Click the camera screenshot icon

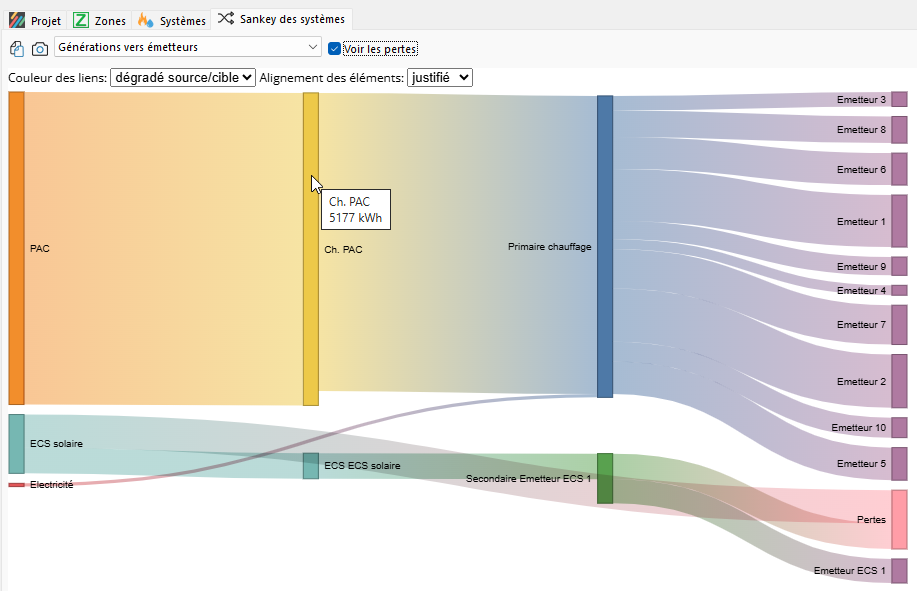tap(40, 48)
